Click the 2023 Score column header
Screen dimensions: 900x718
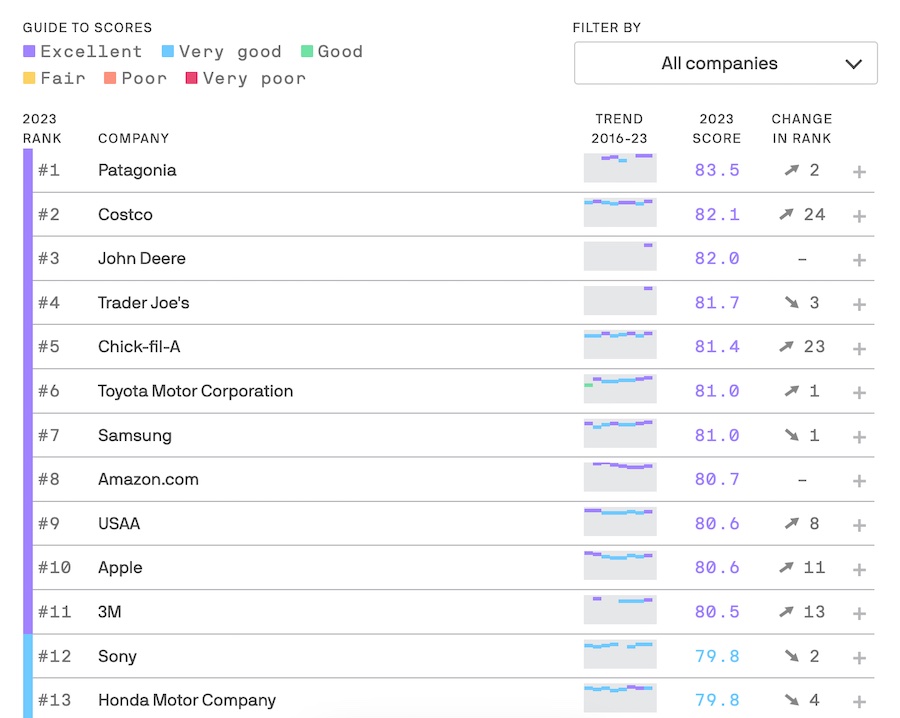[x=716, y=128]
